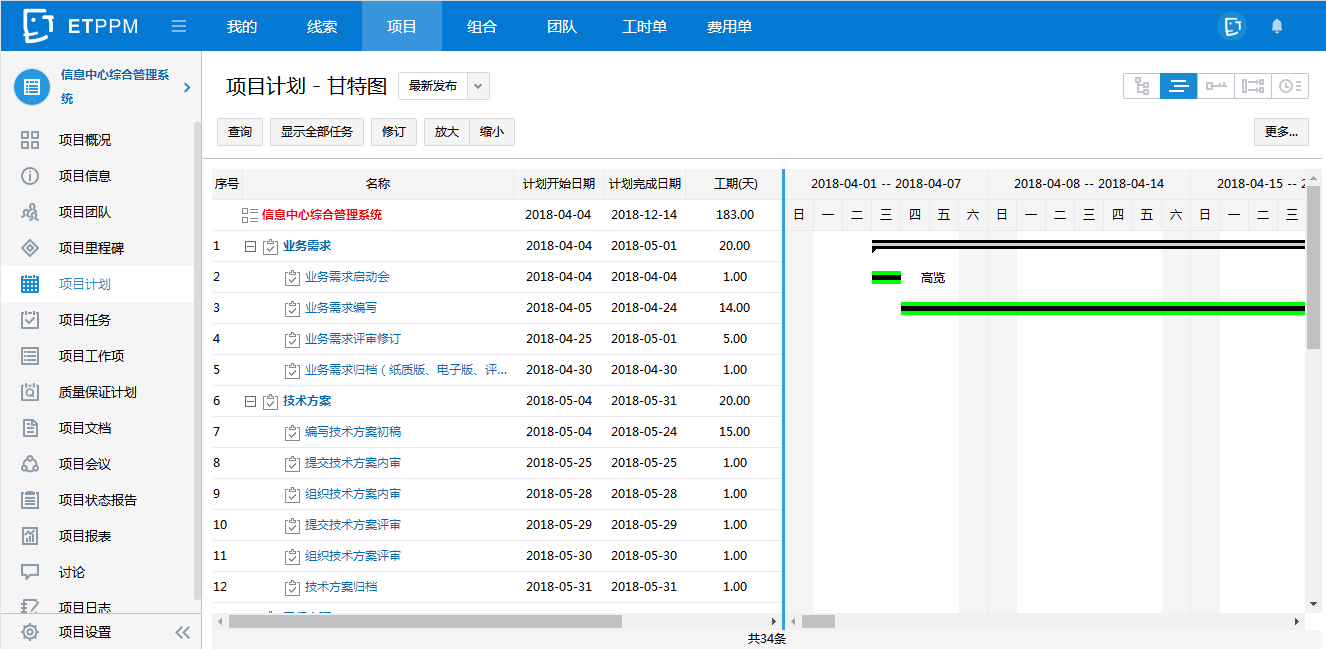Open 项目工作项 in the sidebar

[91, 356]
